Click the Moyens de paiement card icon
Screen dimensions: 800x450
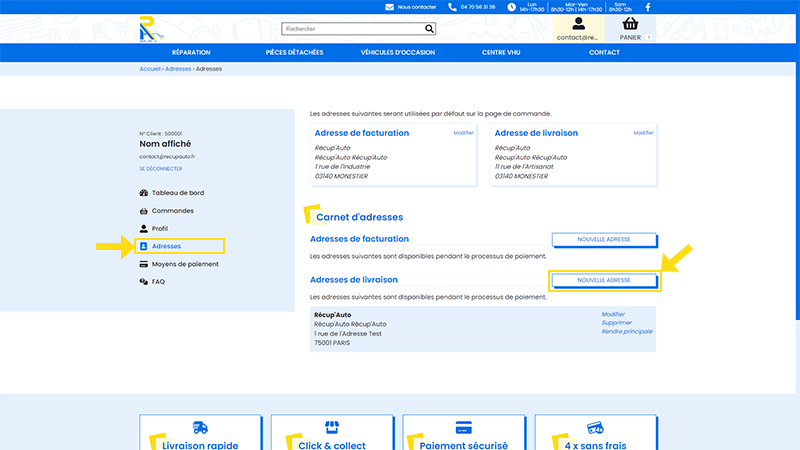pos(143,264)
